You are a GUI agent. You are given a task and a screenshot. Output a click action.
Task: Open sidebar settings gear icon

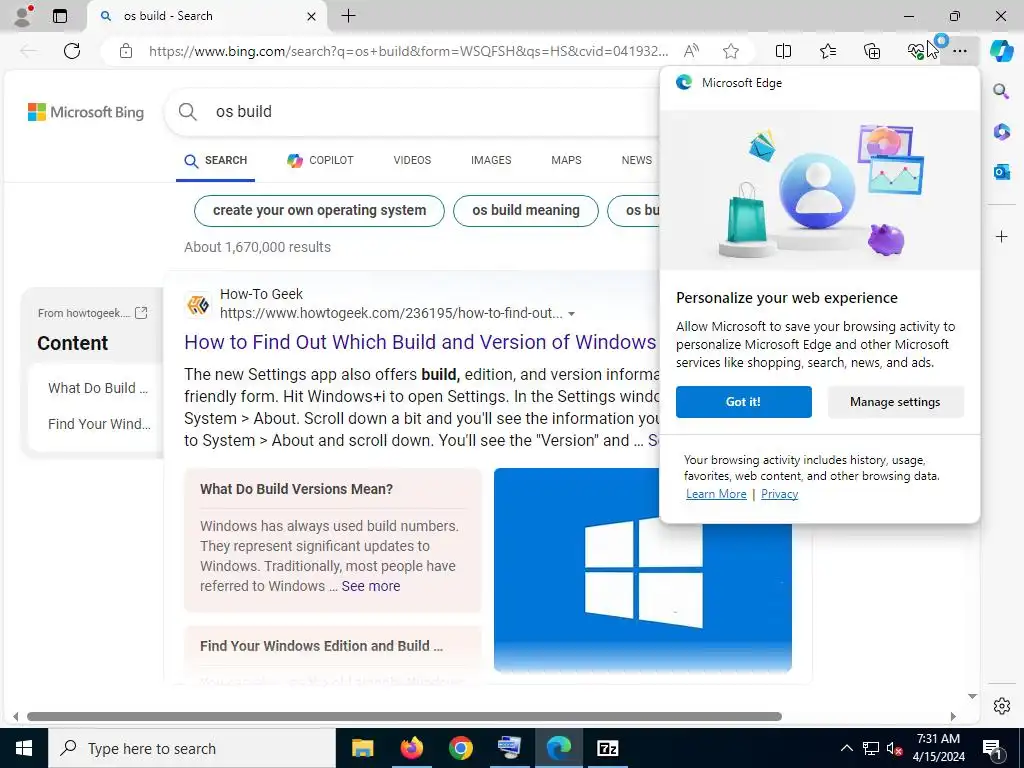[1001, 706]
